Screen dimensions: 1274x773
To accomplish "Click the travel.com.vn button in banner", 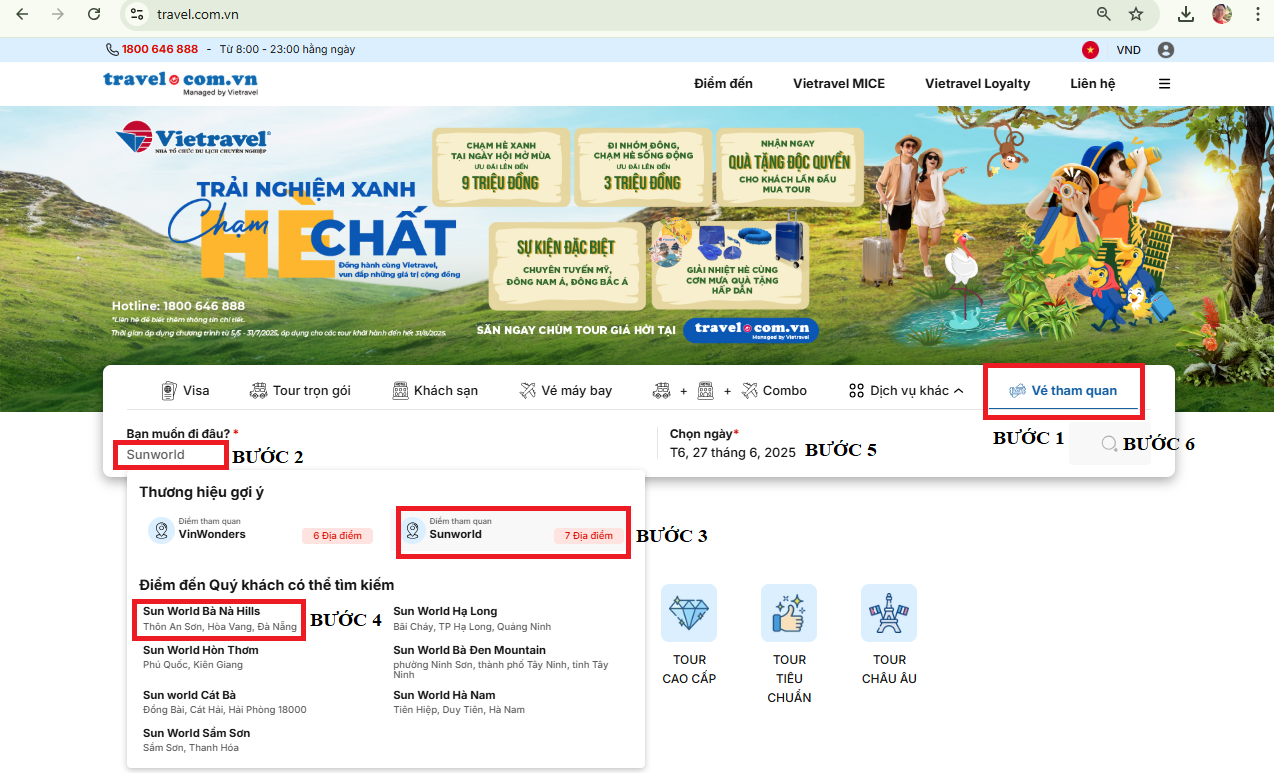I will [x=751, y=330].
